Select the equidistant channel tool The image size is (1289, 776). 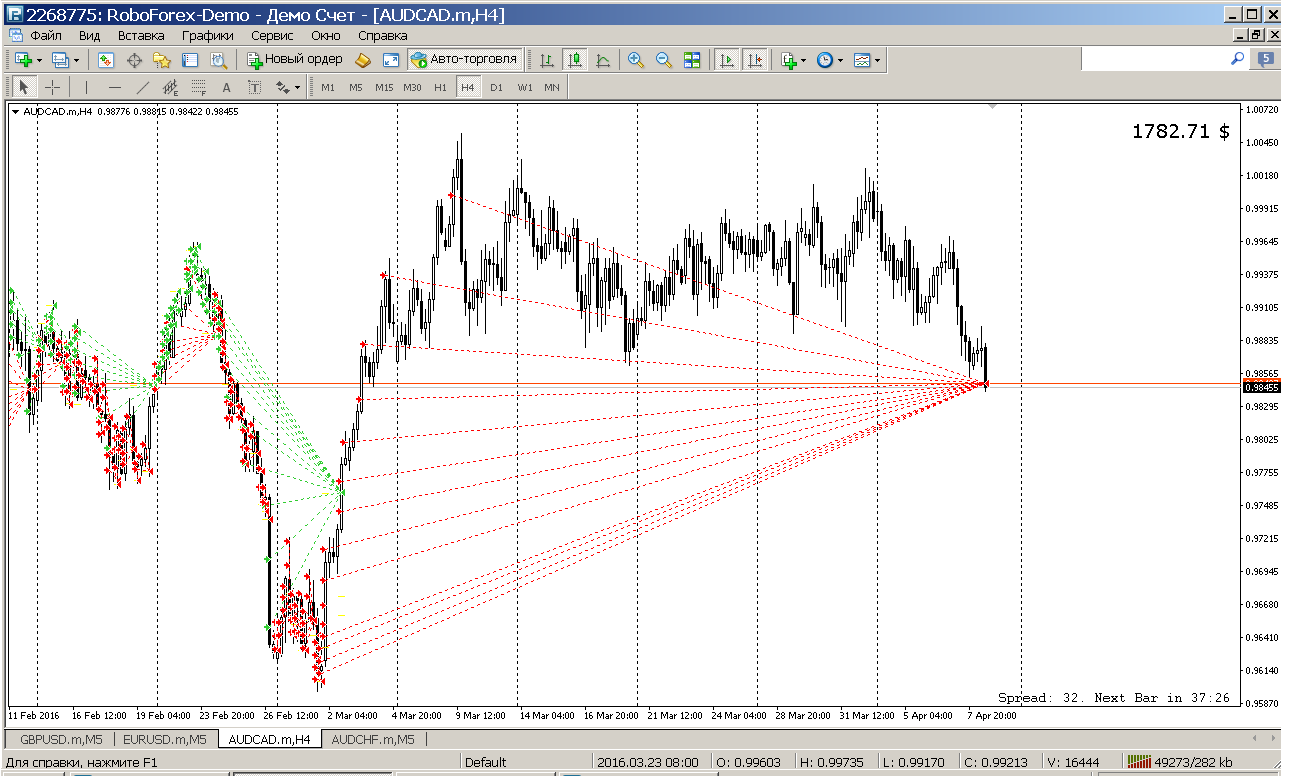tap(170, 87)
